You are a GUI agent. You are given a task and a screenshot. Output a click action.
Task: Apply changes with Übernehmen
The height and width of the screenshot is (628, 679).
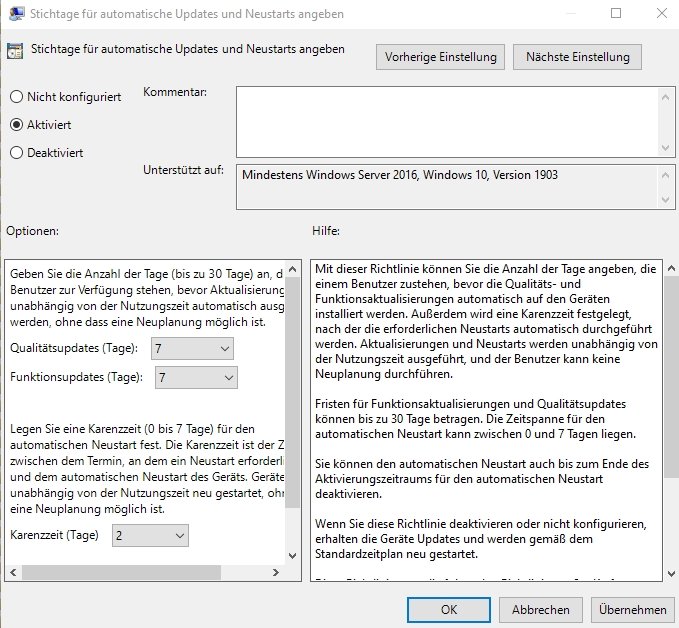pos(633,610)
